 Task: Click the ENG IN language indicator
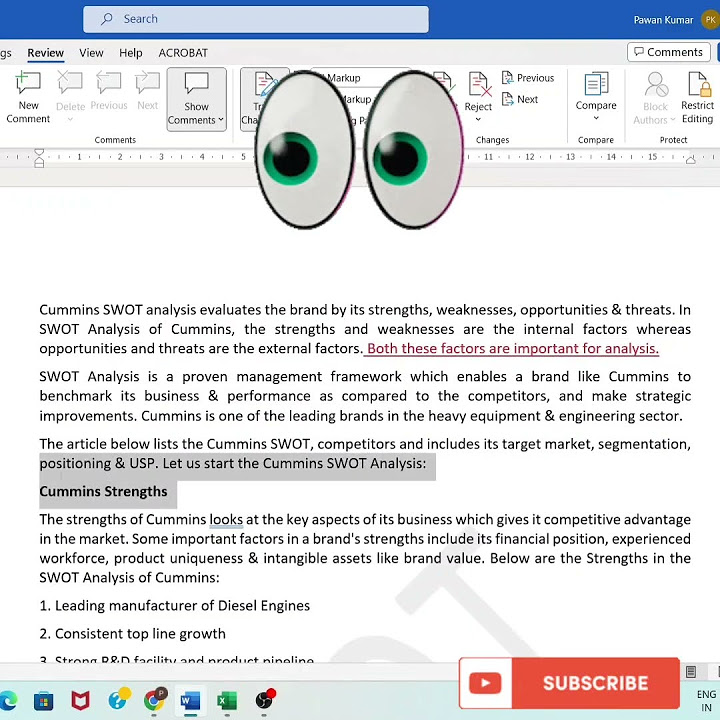click(706, 701)
